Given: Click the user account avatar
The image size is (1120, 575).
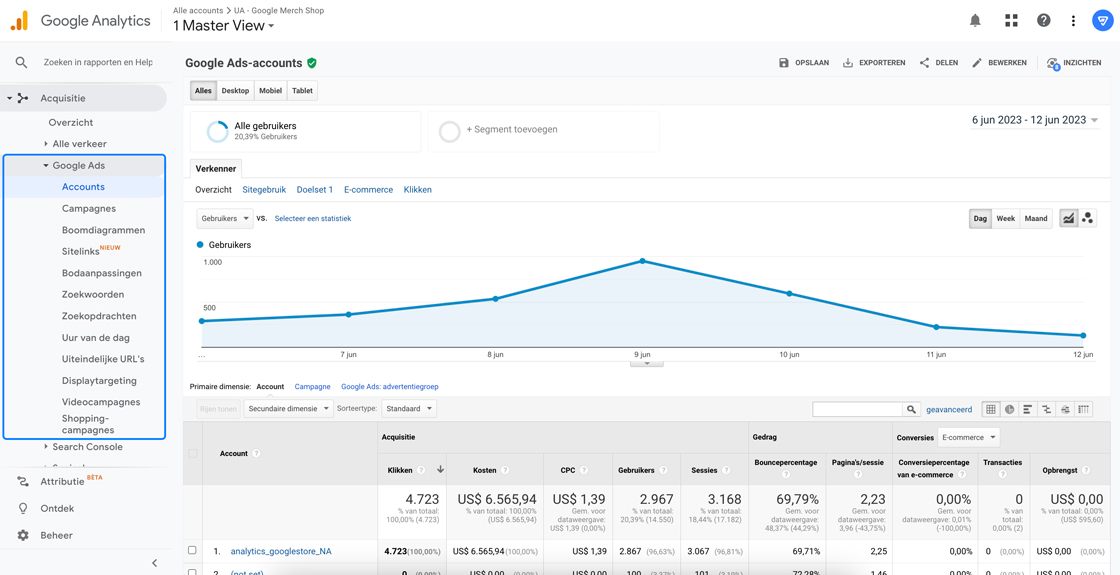Looking at the screenshot, I should [1101, 21].
